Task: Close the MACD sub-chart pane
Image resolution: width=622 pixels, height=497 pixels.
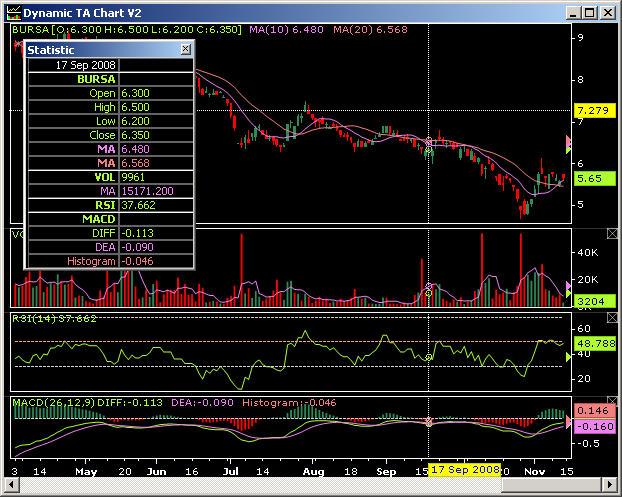Action: click(x=612, y=400)
